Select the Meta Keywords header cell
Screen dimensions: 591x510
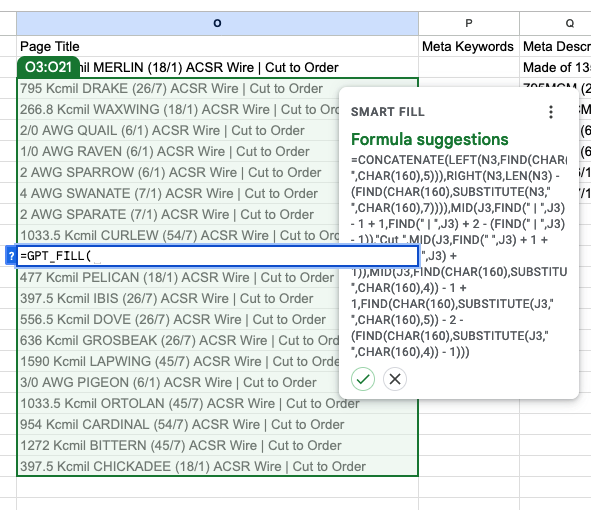469,46
